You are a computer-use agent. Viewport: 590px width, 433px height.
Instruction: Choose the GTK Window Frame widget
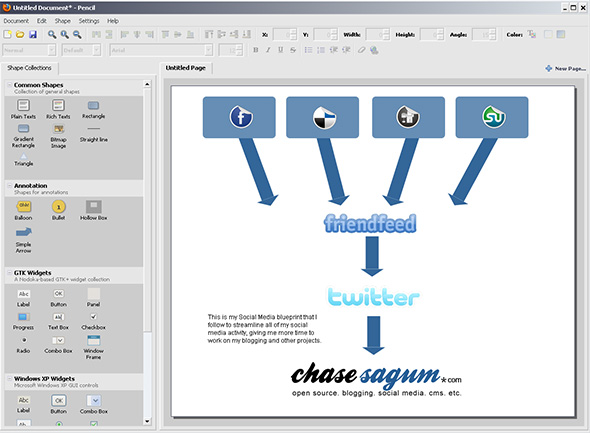coord(93,347)
